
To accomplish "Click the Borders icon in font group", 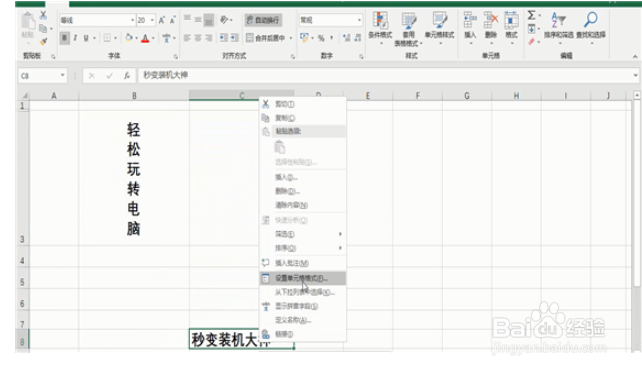I will click(x=107, y=38).
